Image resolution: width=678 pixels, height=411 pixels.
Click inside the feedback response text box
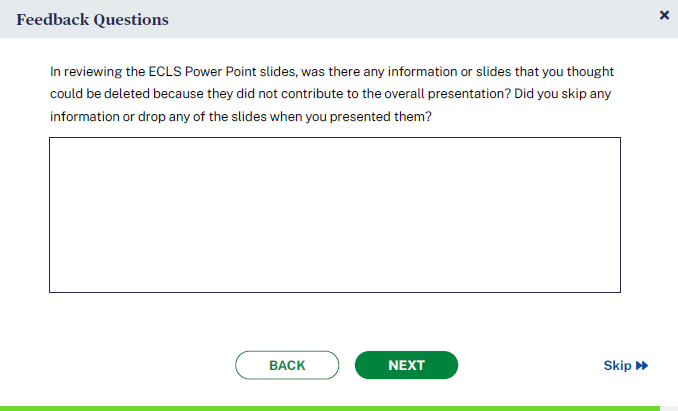(x=334, y=215)
